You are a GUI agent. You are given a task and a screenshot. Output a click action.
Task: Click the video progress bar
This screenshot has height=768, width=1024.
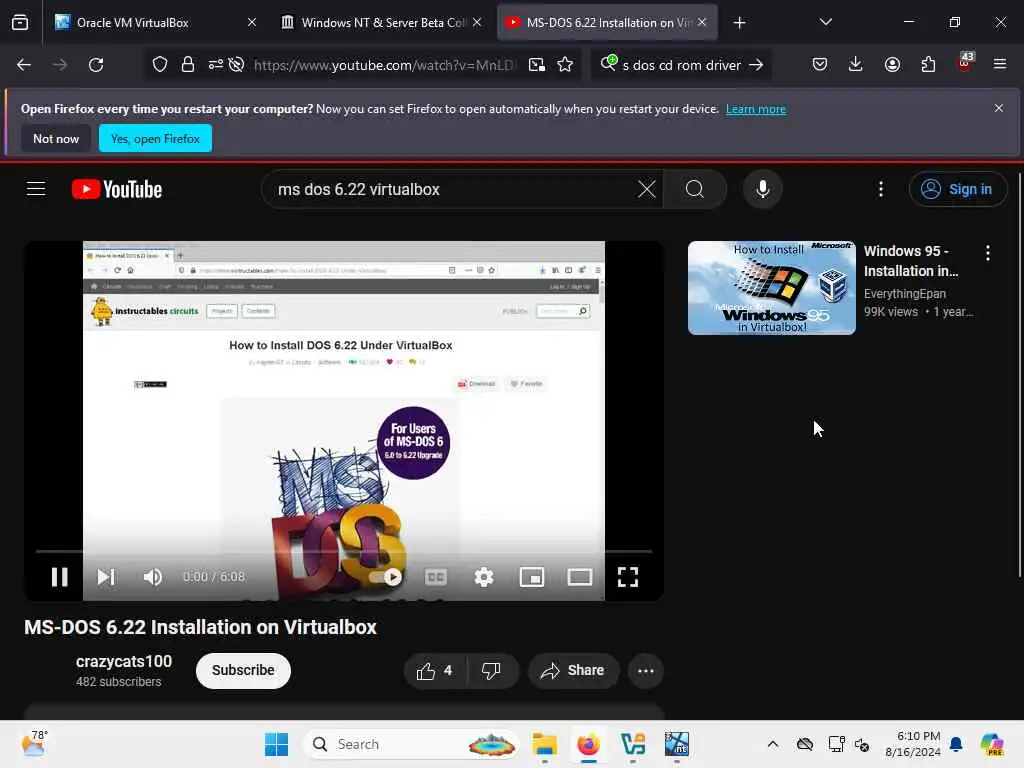click(x=344, y=552)
